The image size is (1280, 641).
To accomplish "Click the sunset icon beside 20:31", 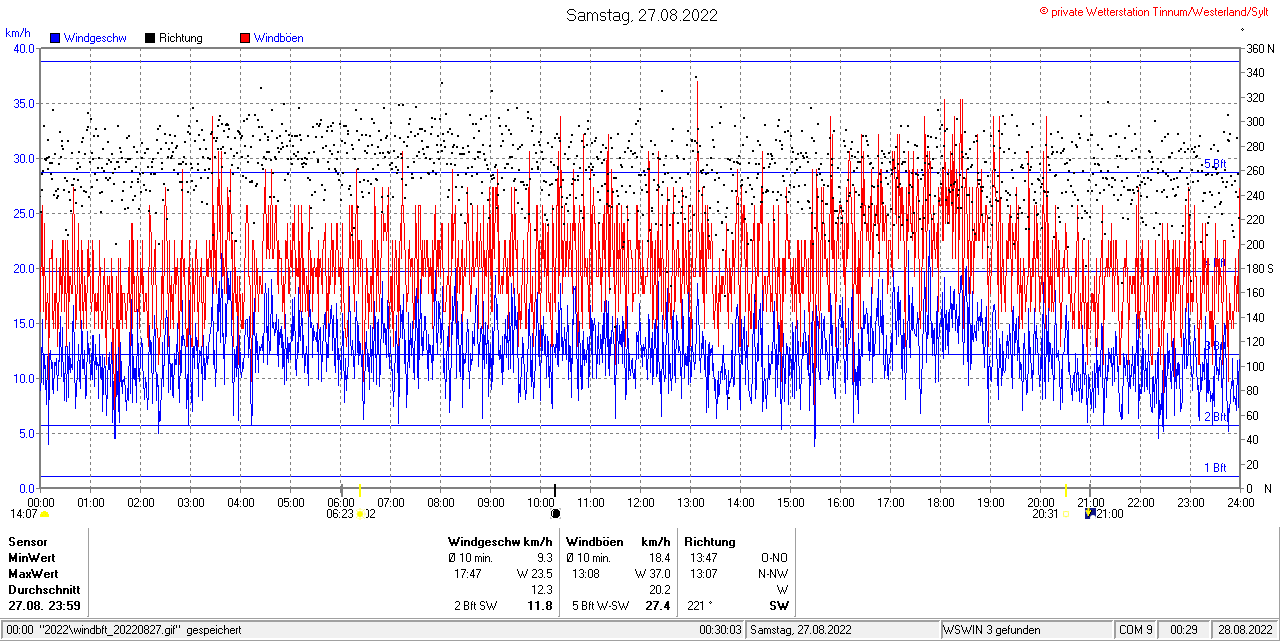I will (x=1066, y=514).
